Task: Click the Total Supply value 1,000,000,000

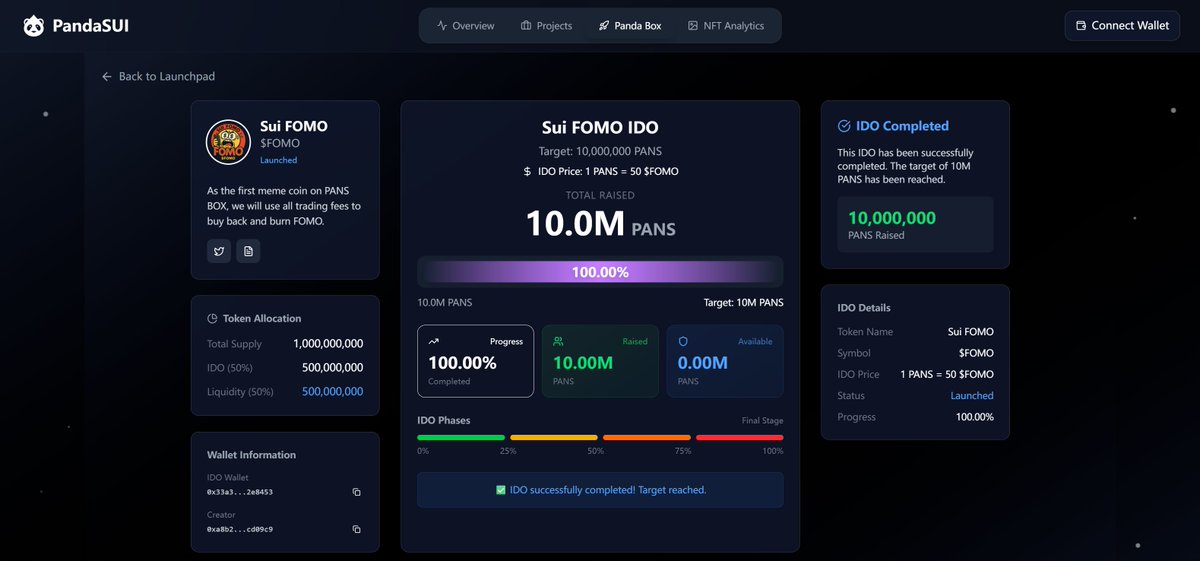Action: 328,344
